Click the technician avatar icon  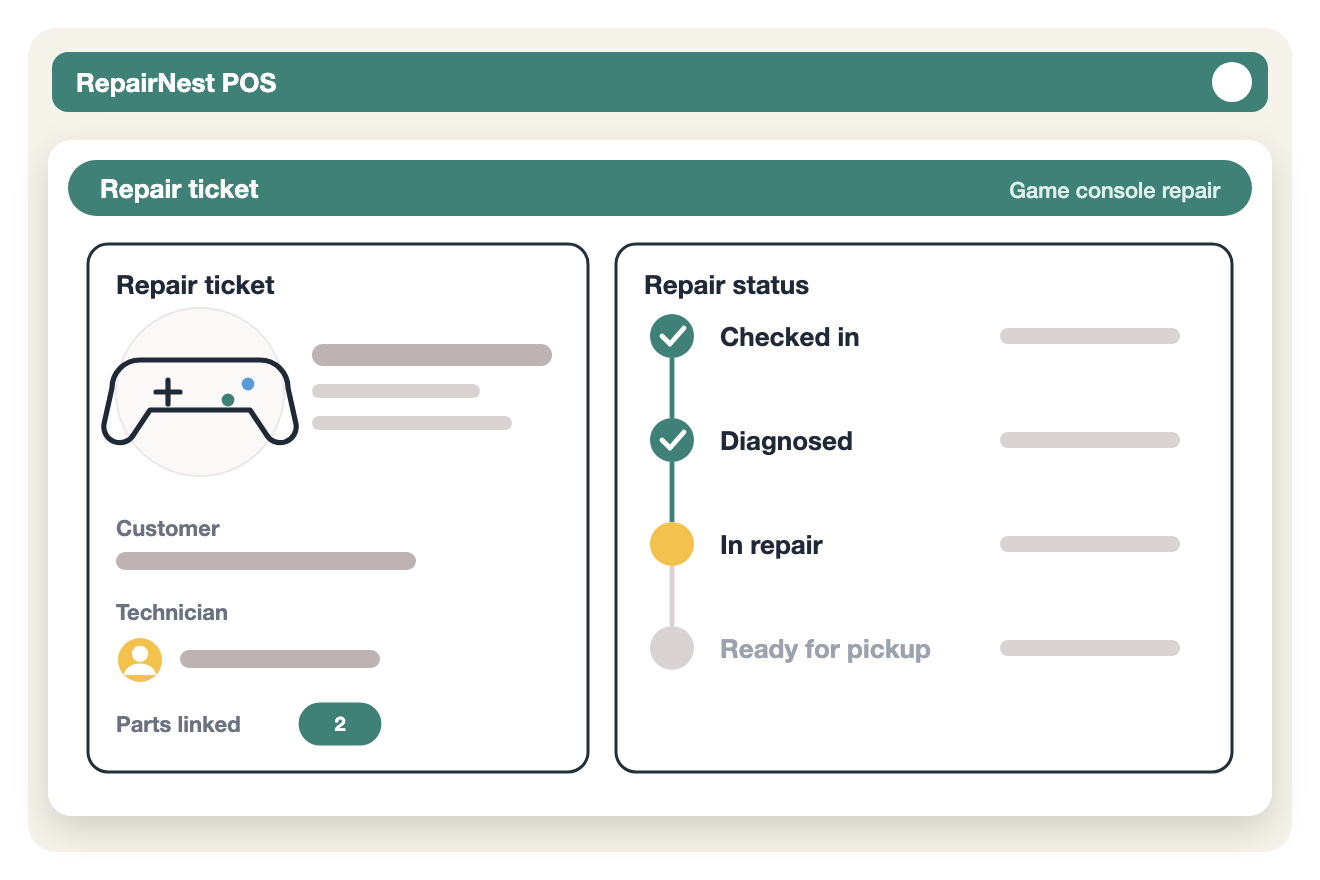coord(140,660)
